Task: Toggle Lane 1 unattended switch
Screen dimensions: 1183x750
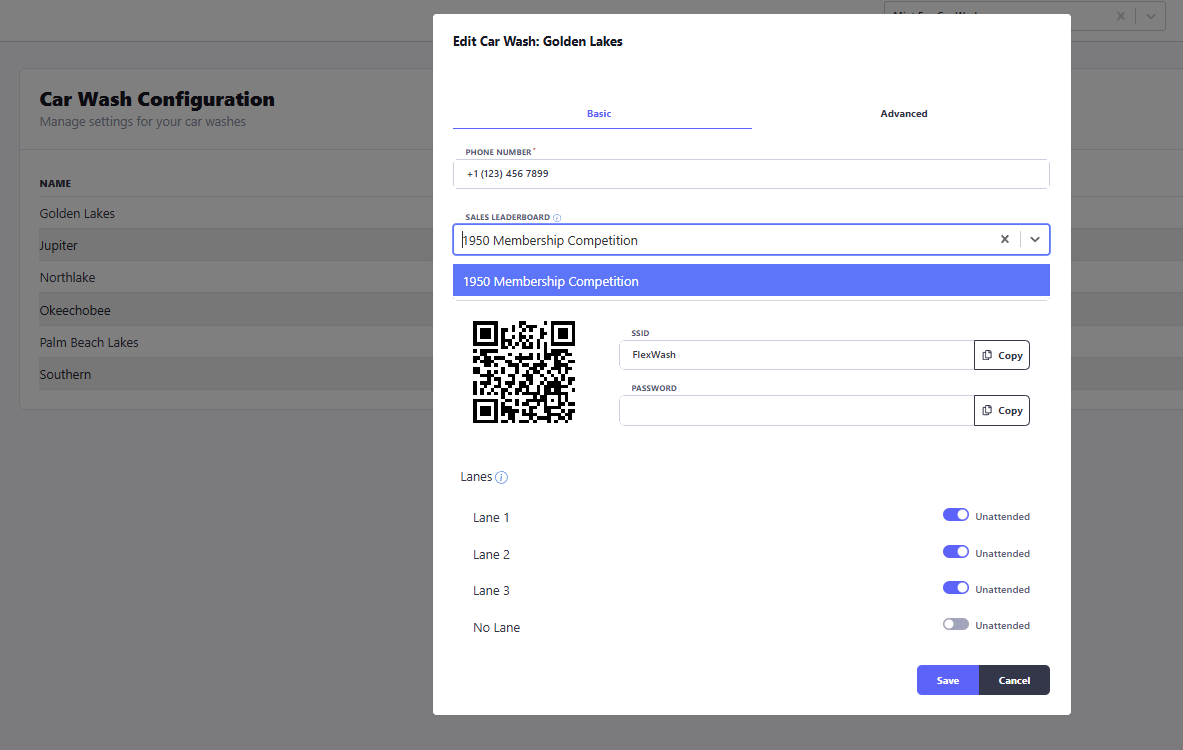Action: coord(955,515)
